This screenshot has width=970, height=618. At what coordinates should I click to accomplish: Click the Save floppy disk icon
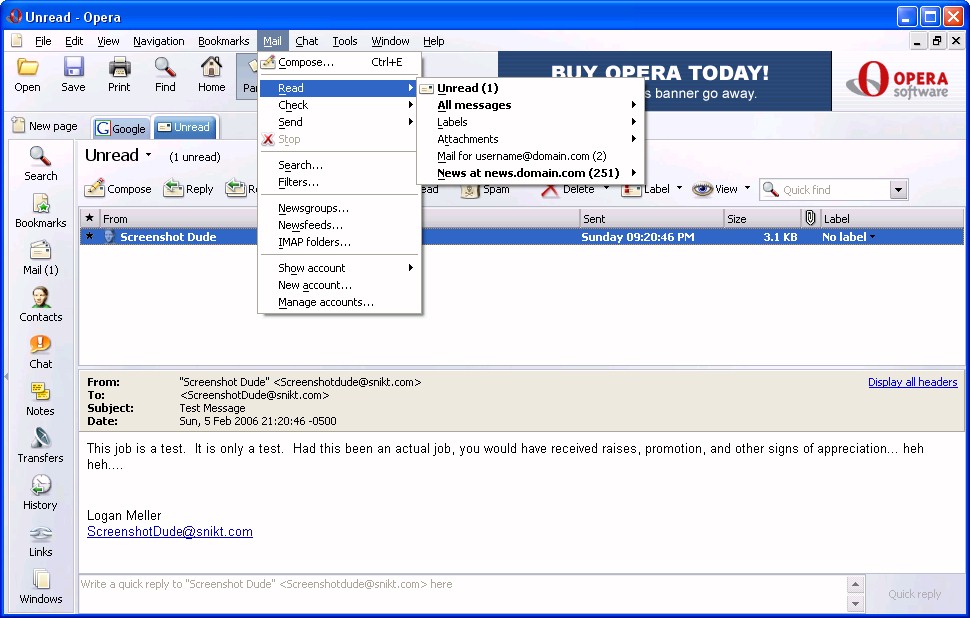tap(73, 67)
